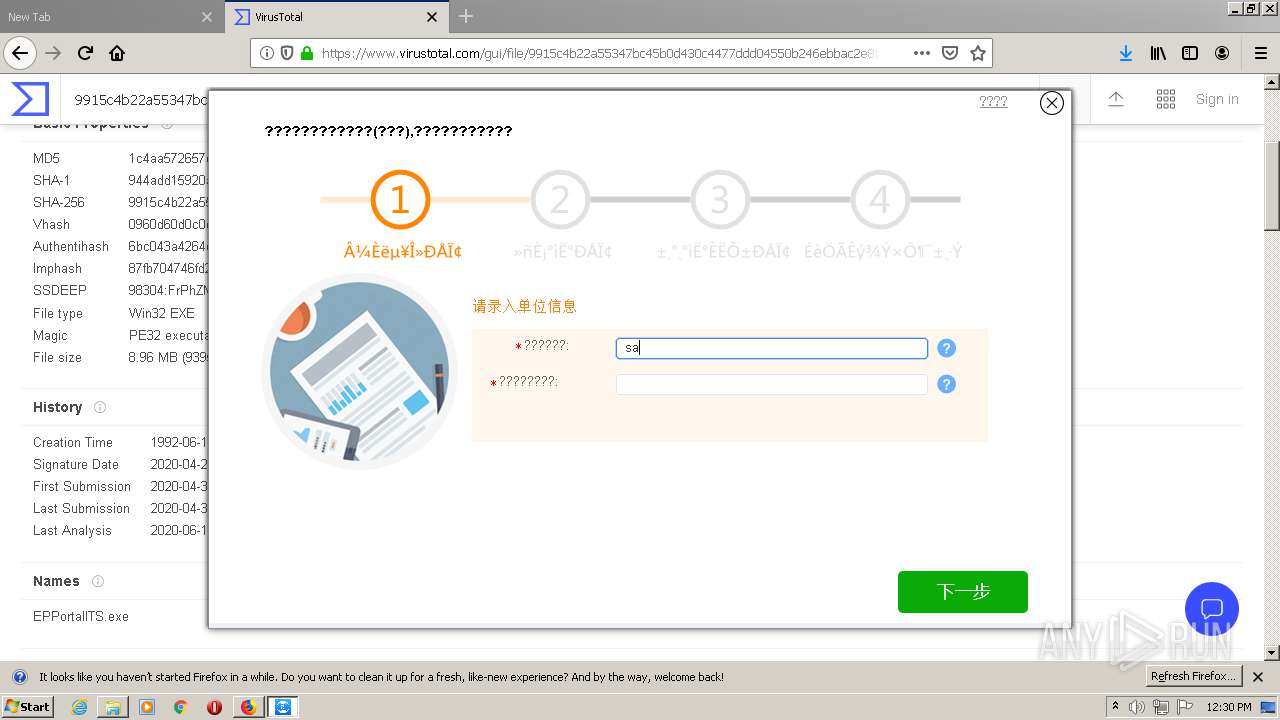Click help icon beside the first field
The image size is (1280, 720).
pos(947,348)
